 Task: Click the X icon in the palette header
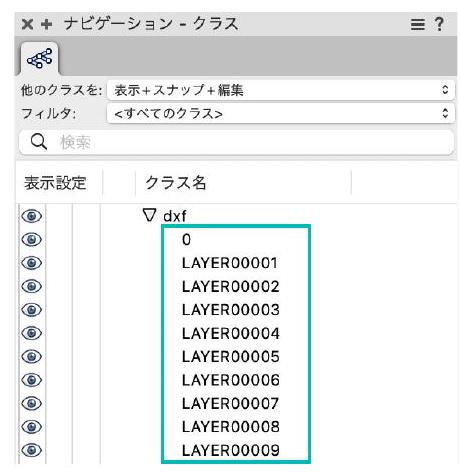coord(27,24)
